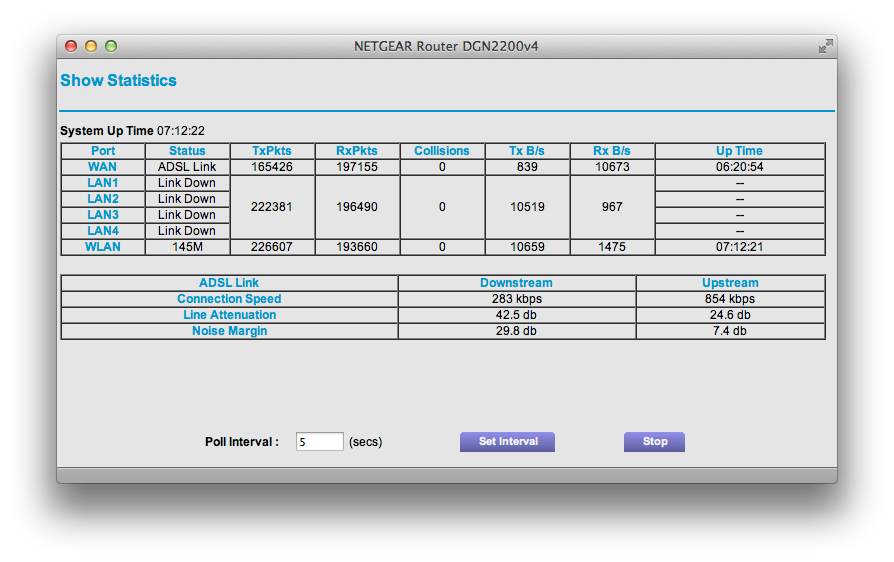Toggle fullscreen using the title bar arrows icon
The width and height of the screenshot is (894, 562).
point(825,46)
